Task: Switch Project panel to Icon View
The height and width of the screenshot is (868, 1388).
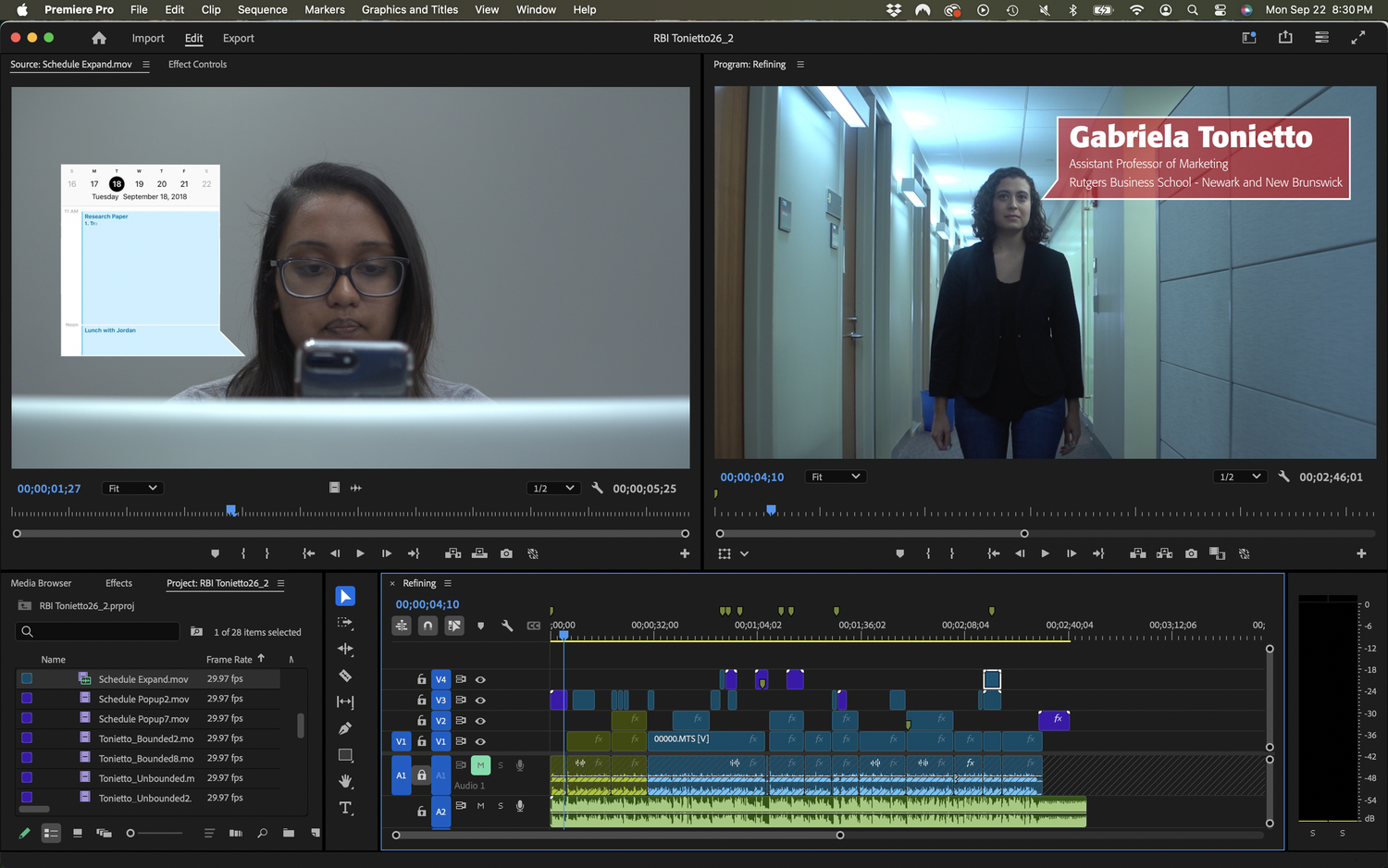Action: (x=78, y=833)
